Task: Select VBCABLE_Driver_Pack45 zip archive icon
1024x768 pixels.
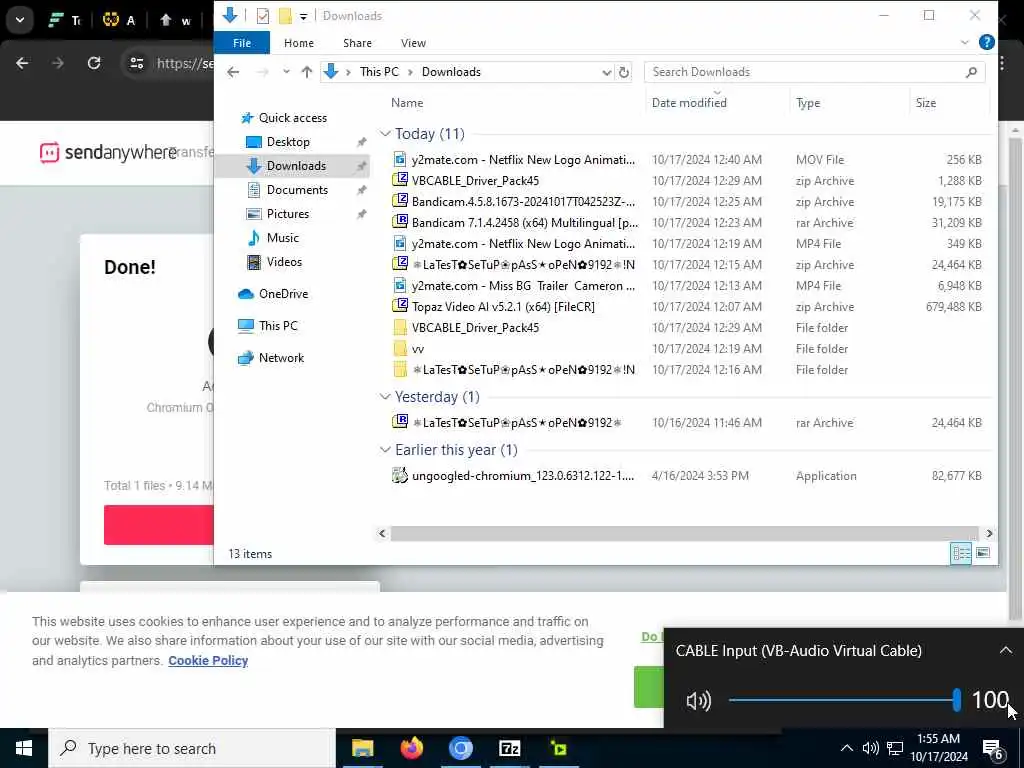Action: pyautogui.click(x=400, y=180)
